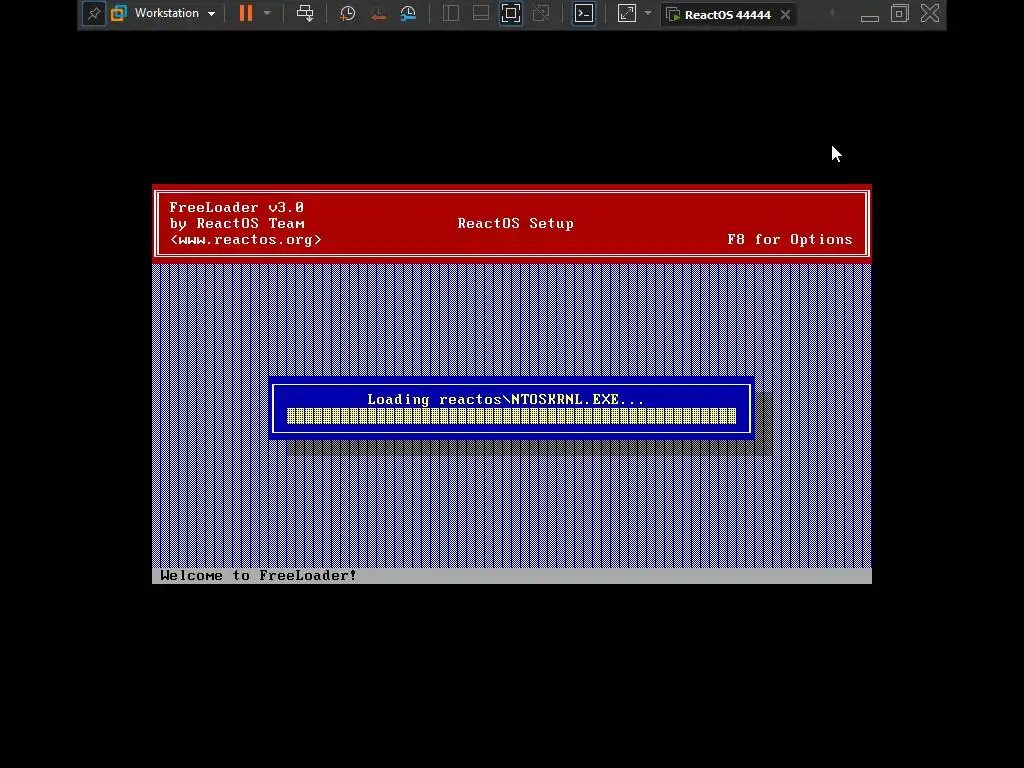Screen dimensions: 1024x768
Task: Unpin the VMware fullscreen toolbar
Action: pos(93,13)
